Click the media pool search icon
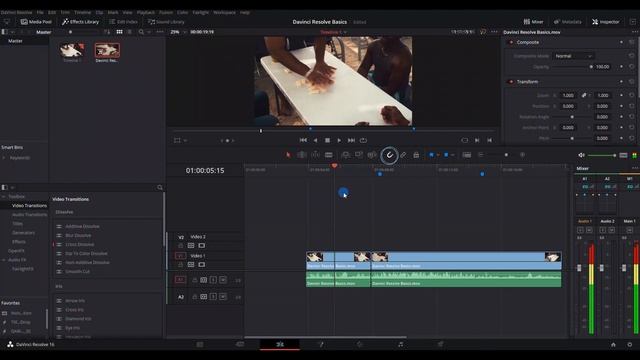Image resolution: width=640 pixels, height=360 pixels. [141, 32]
